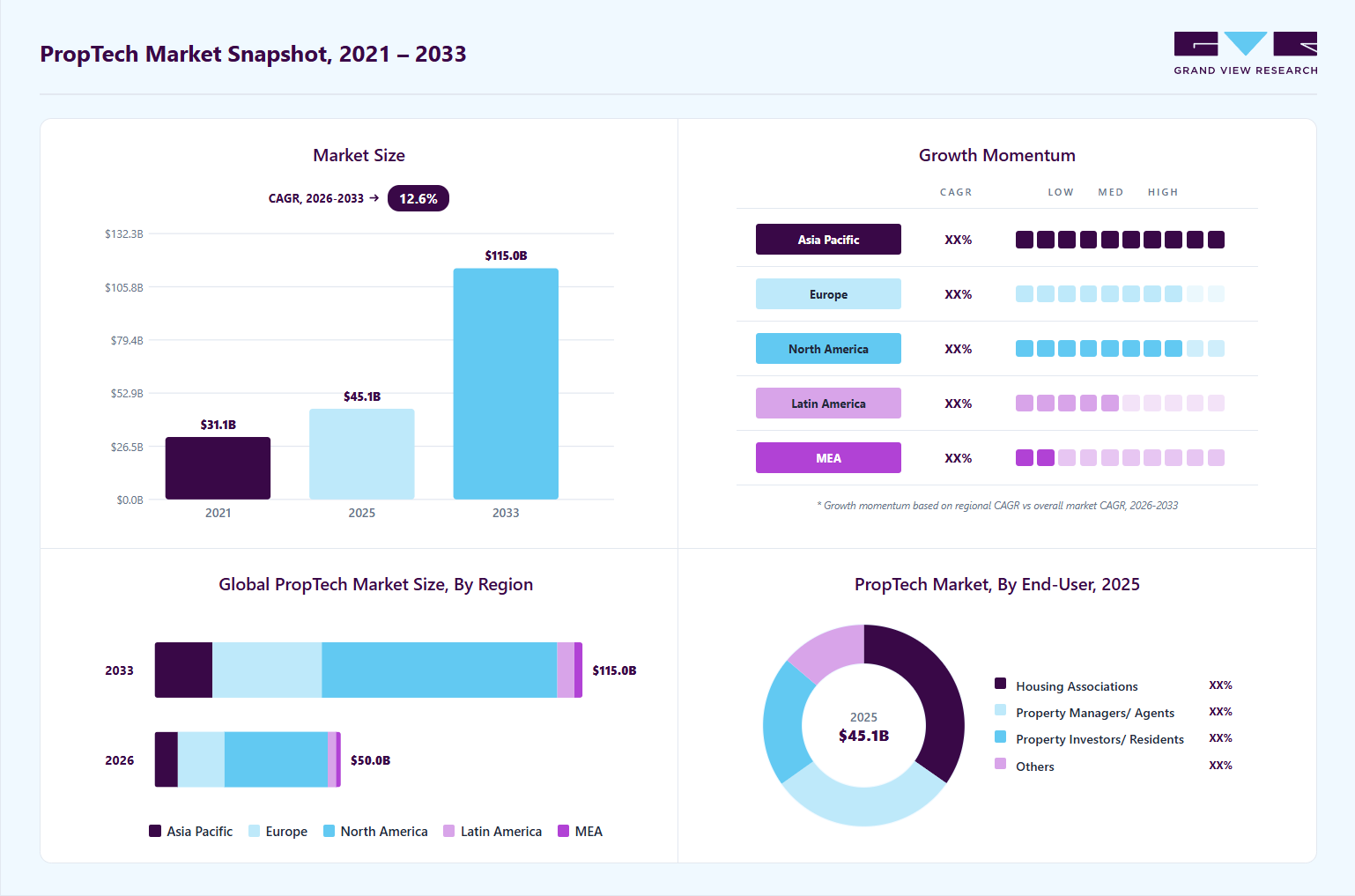Click the $50.0B label beside the 2026 bar

tap(370, 760)
